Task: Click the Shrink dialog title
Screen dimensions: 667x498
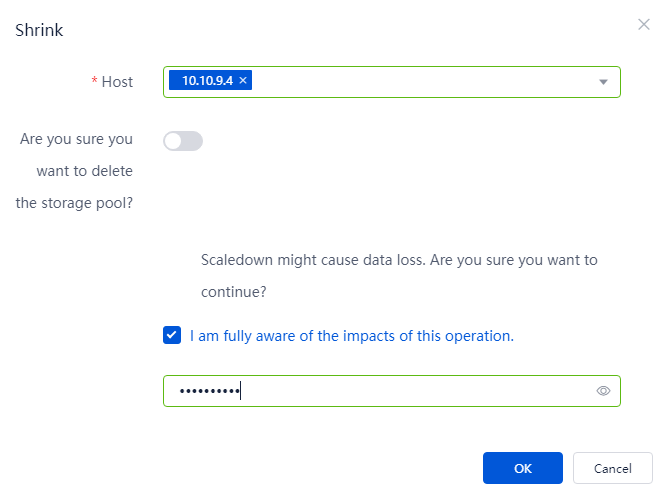Action: tap(39, 30)
